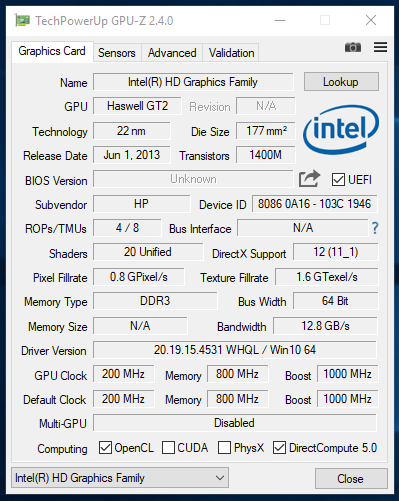Viewport: 399px width, 501px height.
Task: Click the Memory Type field DDR3
Action: click(155, 301)
